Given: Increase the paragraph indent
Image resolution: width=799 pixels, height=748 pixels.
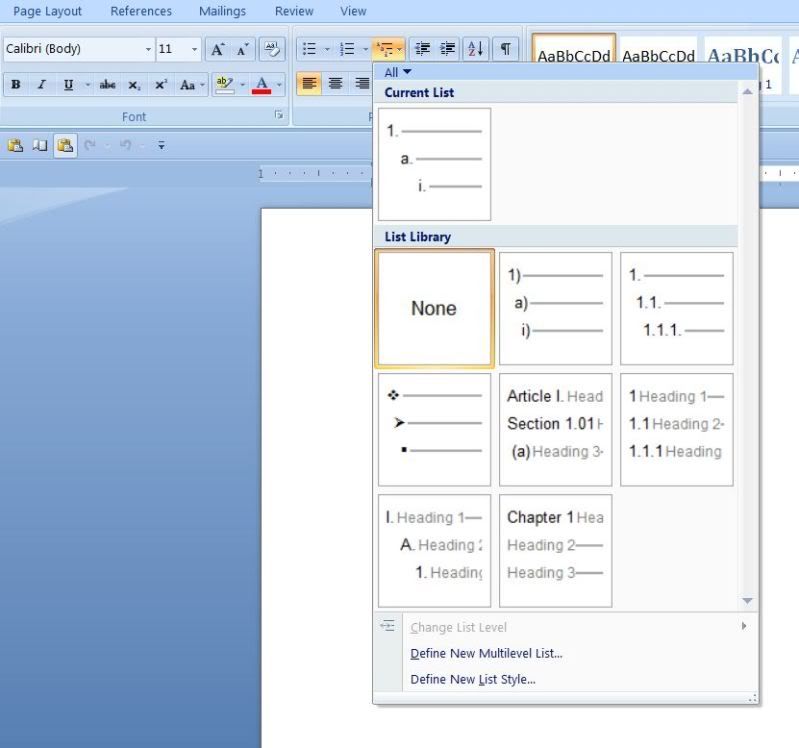Looking at the screenshot, I should pyautogui.click(x=447, y=49).
